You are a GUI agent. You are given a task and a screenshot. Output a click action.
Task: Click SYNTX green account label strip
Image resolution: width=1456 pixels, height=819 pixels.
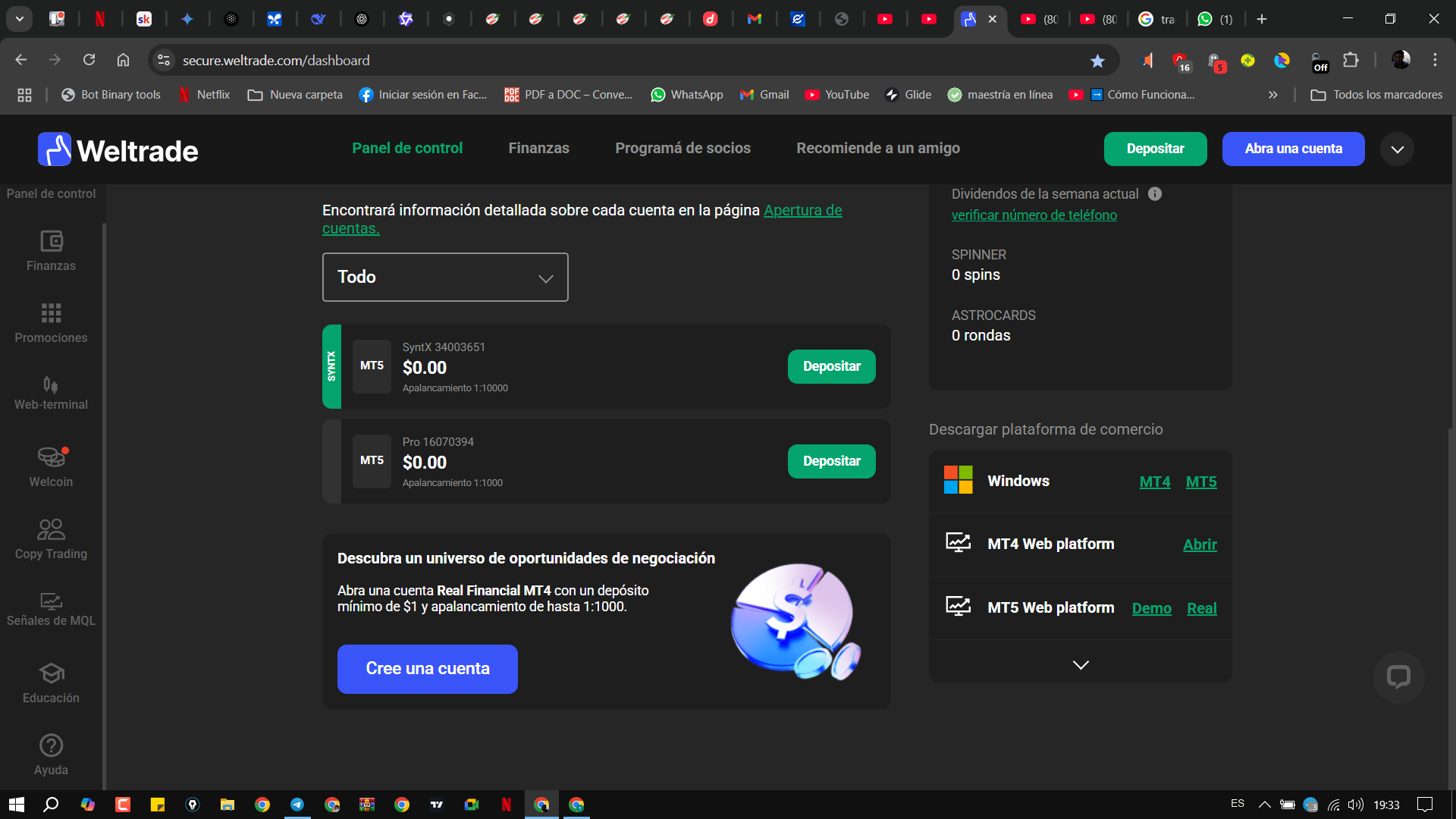[x=331, y=366]
